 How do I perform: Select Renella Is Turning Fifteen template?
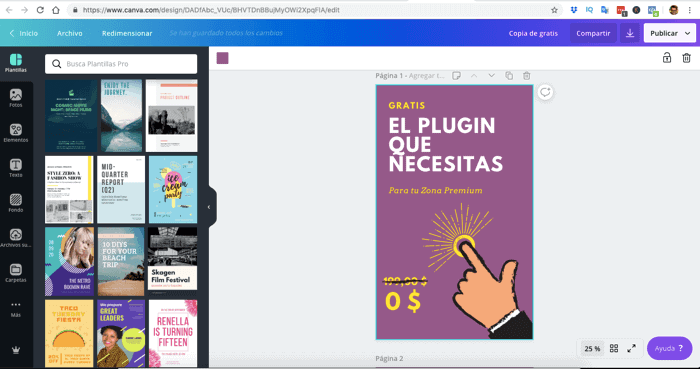coord(173,333)
